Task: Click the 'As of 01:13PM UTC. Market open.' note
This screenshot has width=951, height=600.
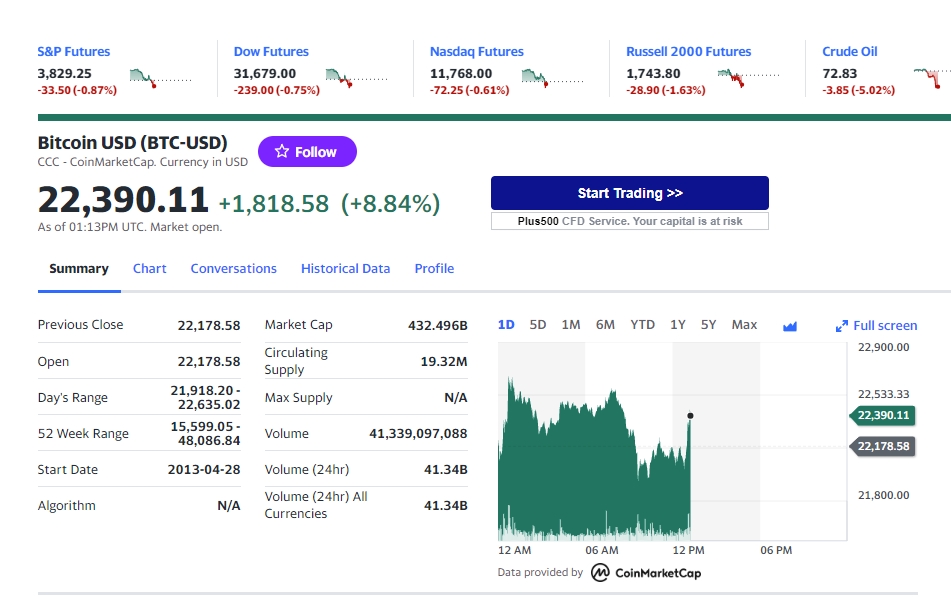Action: [130, 227]
